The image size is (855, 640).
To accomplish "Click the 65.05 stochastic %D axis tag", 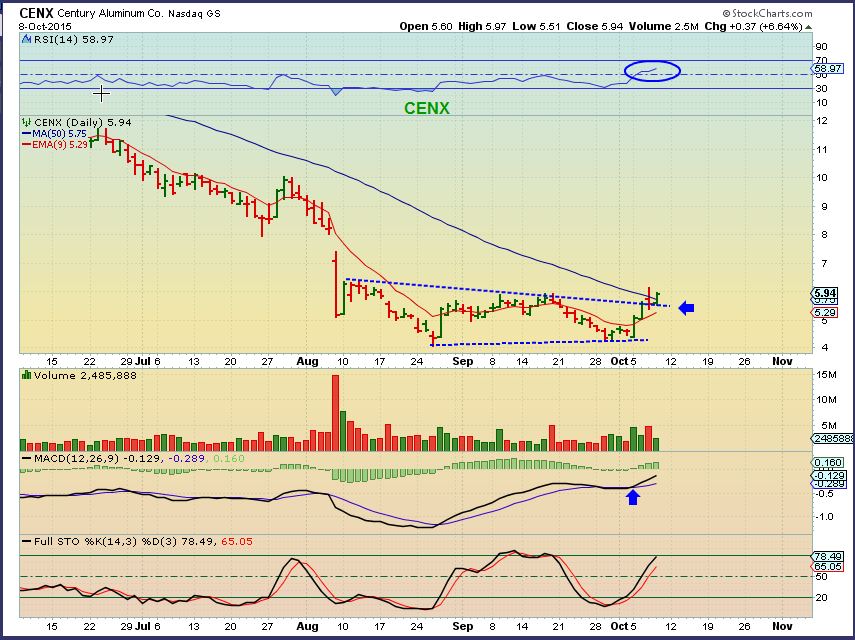I will click(x=828, y=567).
